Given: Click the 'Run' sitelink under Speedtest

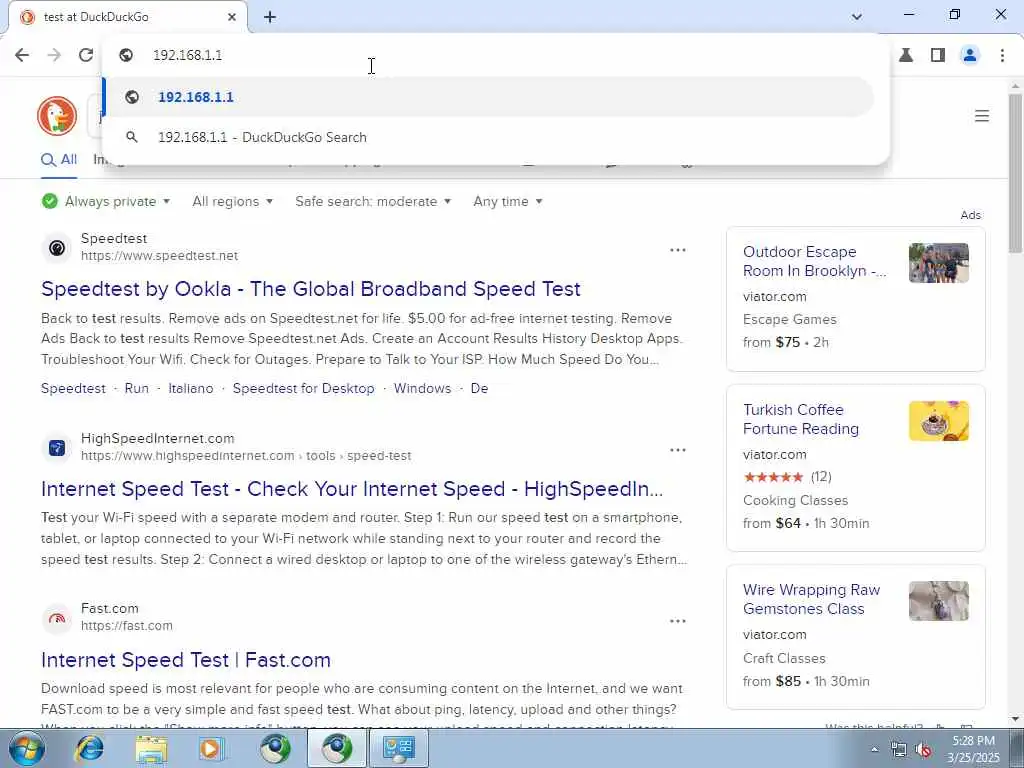Looking at the screenshot, I should (136, 388).
